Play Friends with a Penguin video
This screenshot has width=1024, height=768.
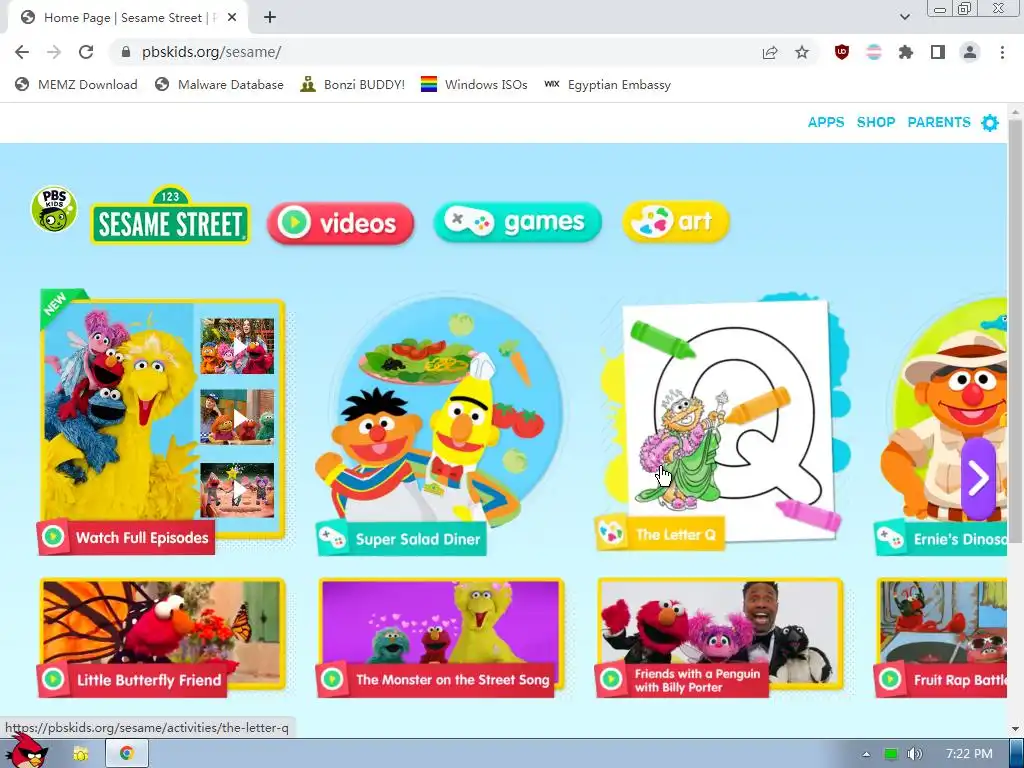pos(720,638)
